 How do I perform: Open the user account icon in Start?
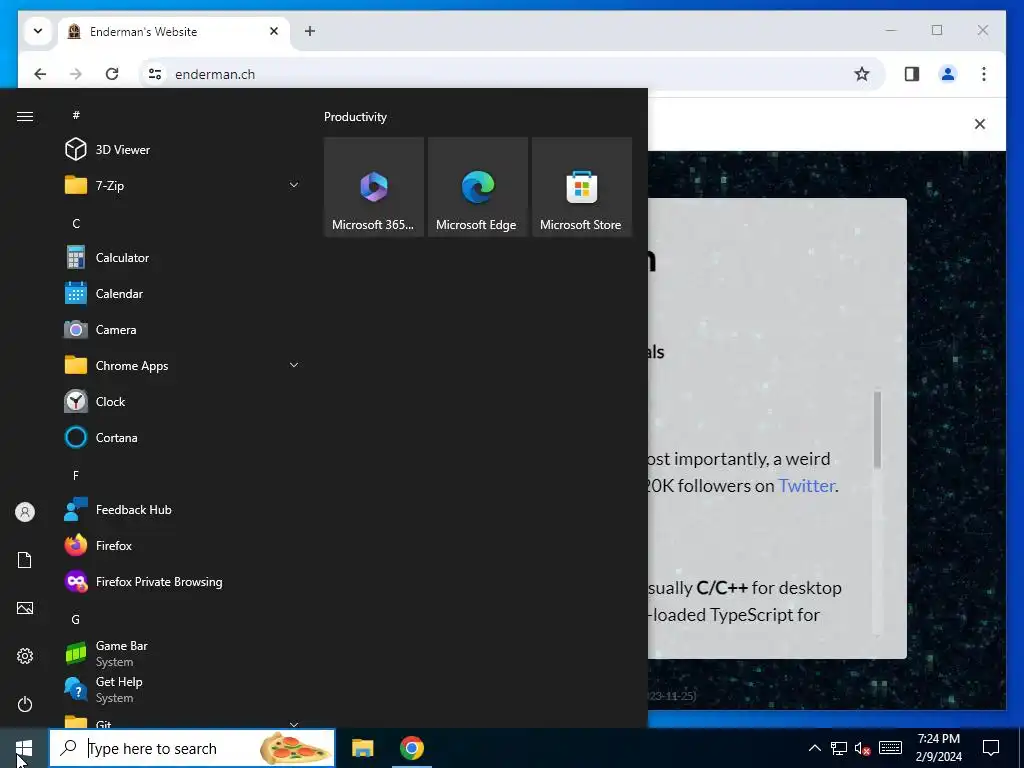click(25, 512)
